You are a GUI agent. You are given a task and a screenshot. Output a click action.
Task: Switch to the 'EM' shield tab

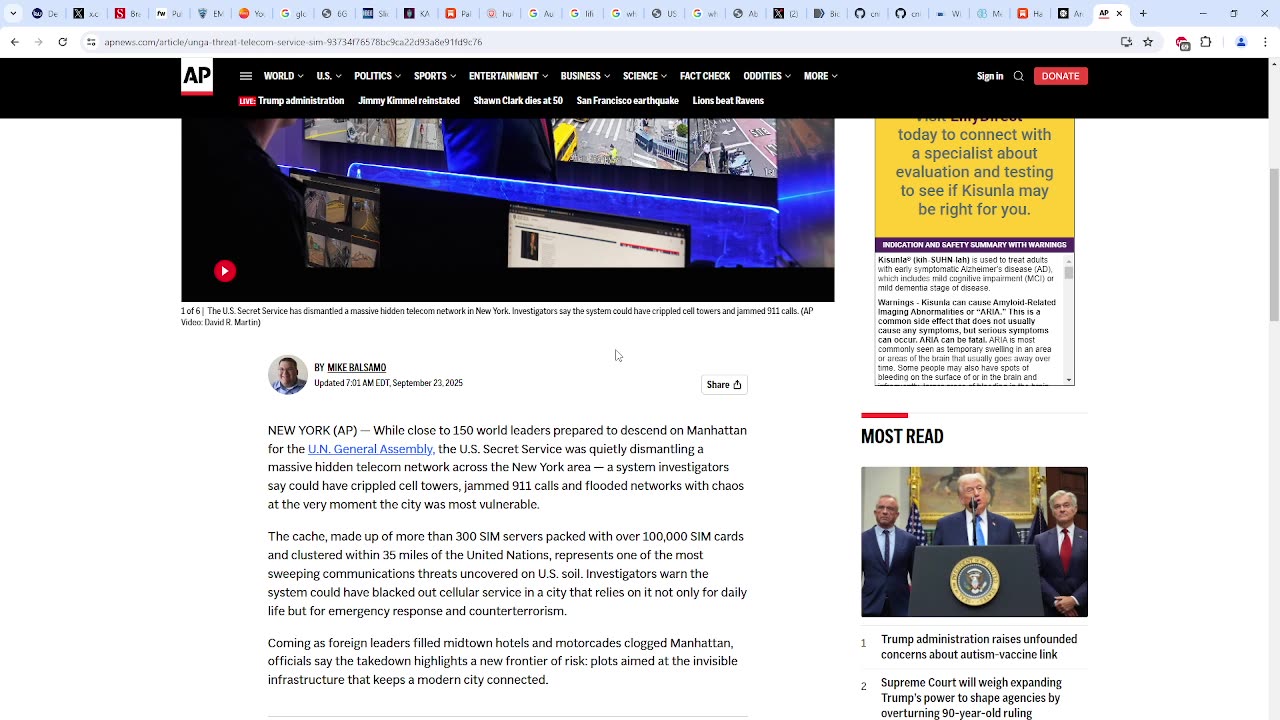211,14
